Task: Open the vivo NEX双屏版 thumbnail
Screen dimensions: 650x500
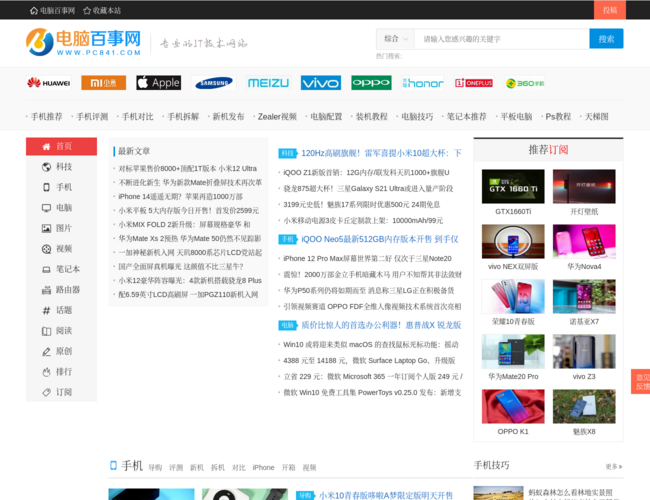Action: click(513, 242)
